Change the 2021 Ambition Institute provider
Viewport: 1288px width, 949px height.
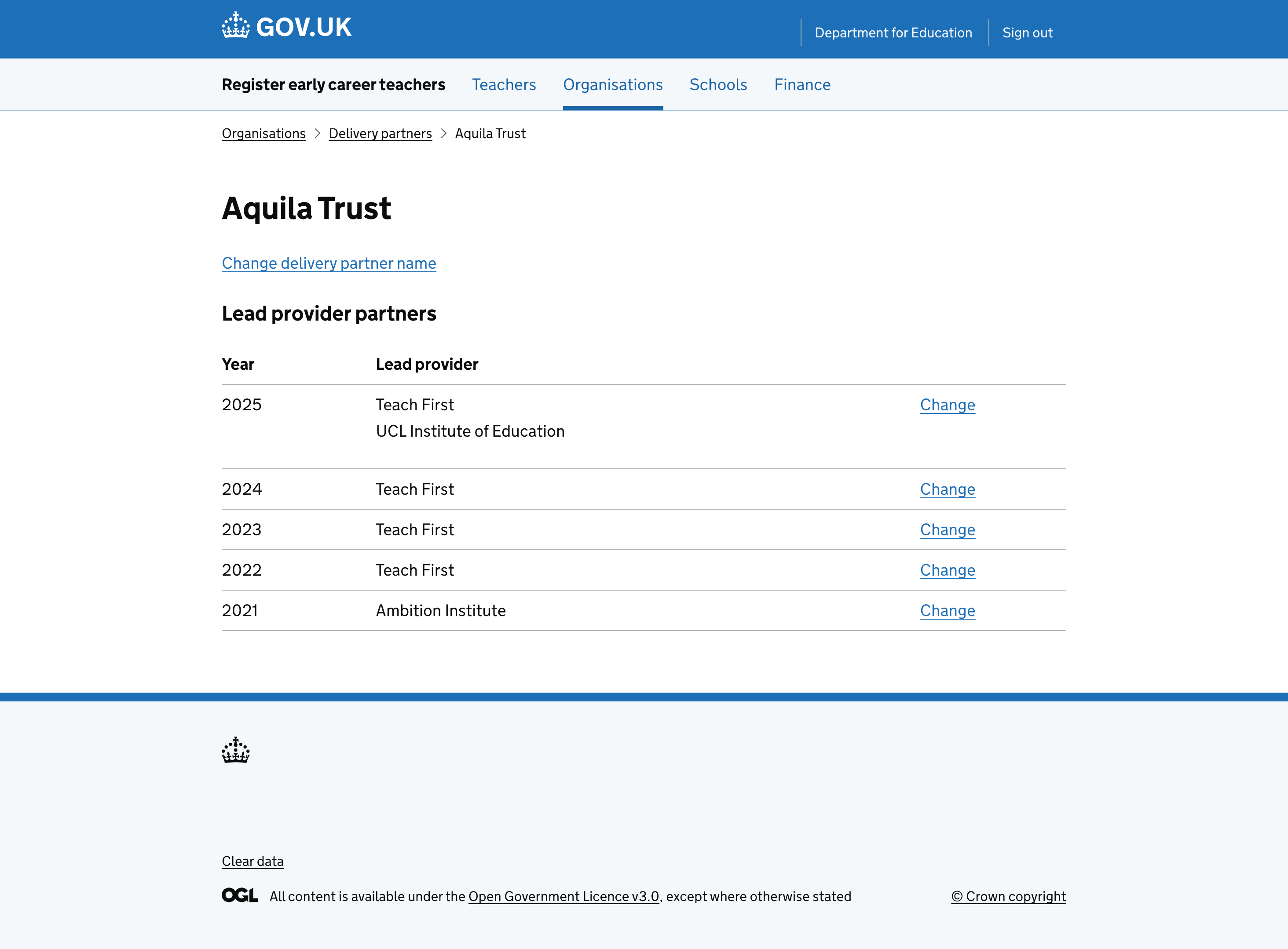[x=948, y=611]
